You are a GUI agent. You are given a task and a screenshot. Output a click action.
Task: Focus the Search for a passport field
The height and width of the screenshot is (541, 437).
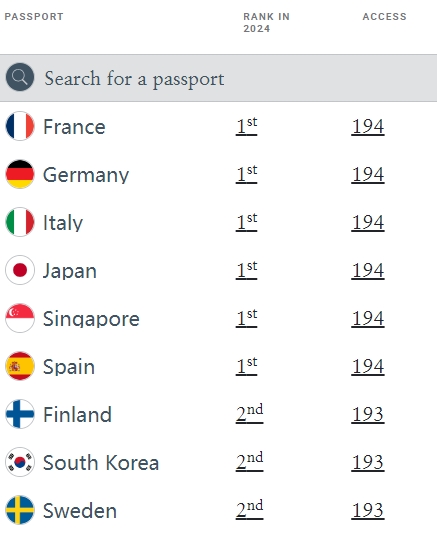pos(218,78)
